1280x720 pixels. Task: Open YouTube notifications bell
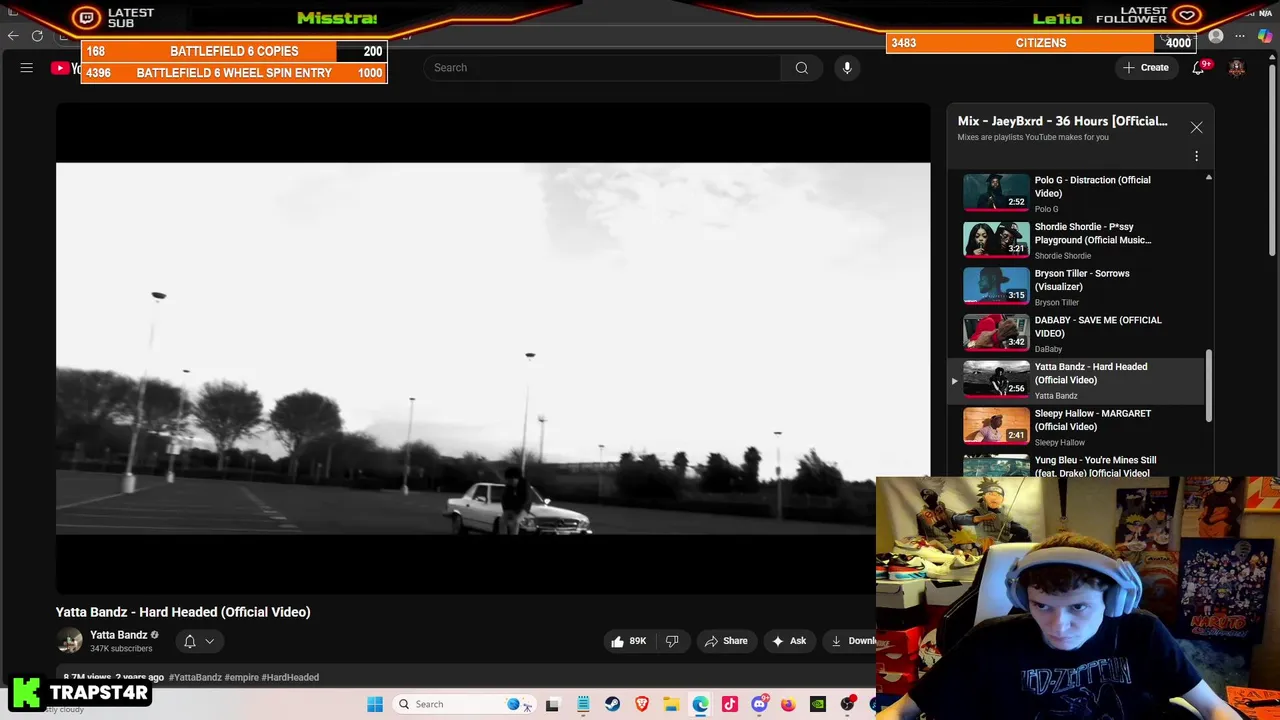click(x=1198, y=68)
